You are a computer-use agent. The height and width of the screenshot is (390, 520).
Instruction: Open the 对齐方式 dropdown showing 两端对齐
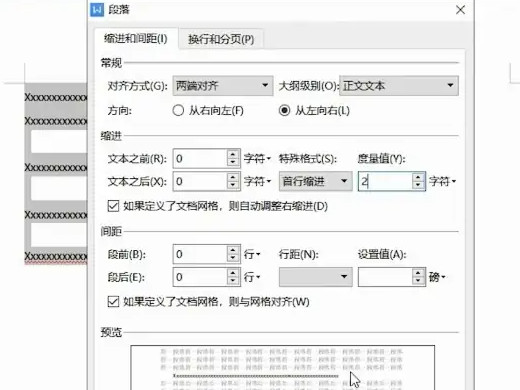223,86
